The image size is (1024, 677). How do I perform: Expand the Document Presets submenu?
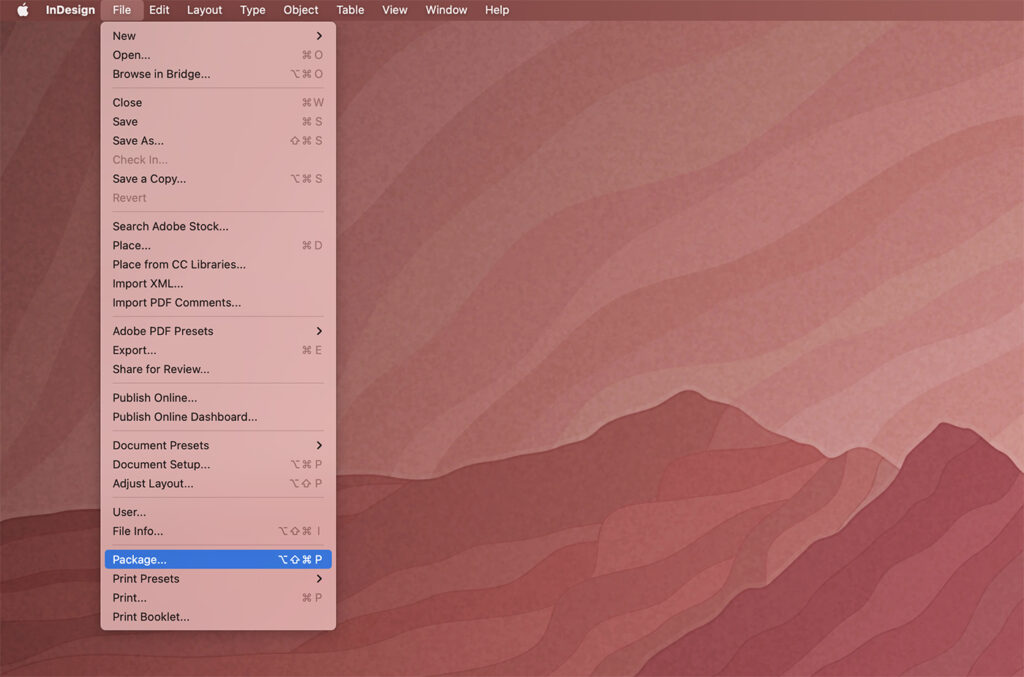(x=319, y=445)
